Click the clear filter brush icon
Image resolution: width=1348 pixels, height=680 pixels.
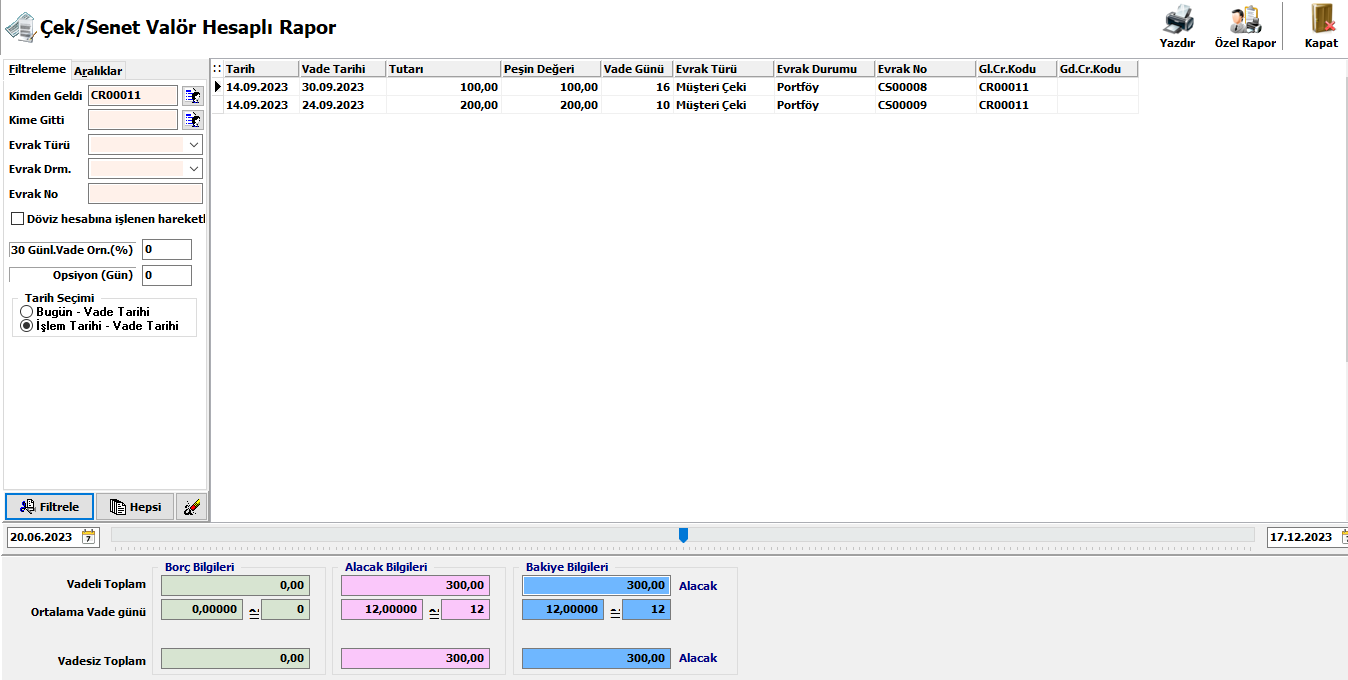coord(192,507)
